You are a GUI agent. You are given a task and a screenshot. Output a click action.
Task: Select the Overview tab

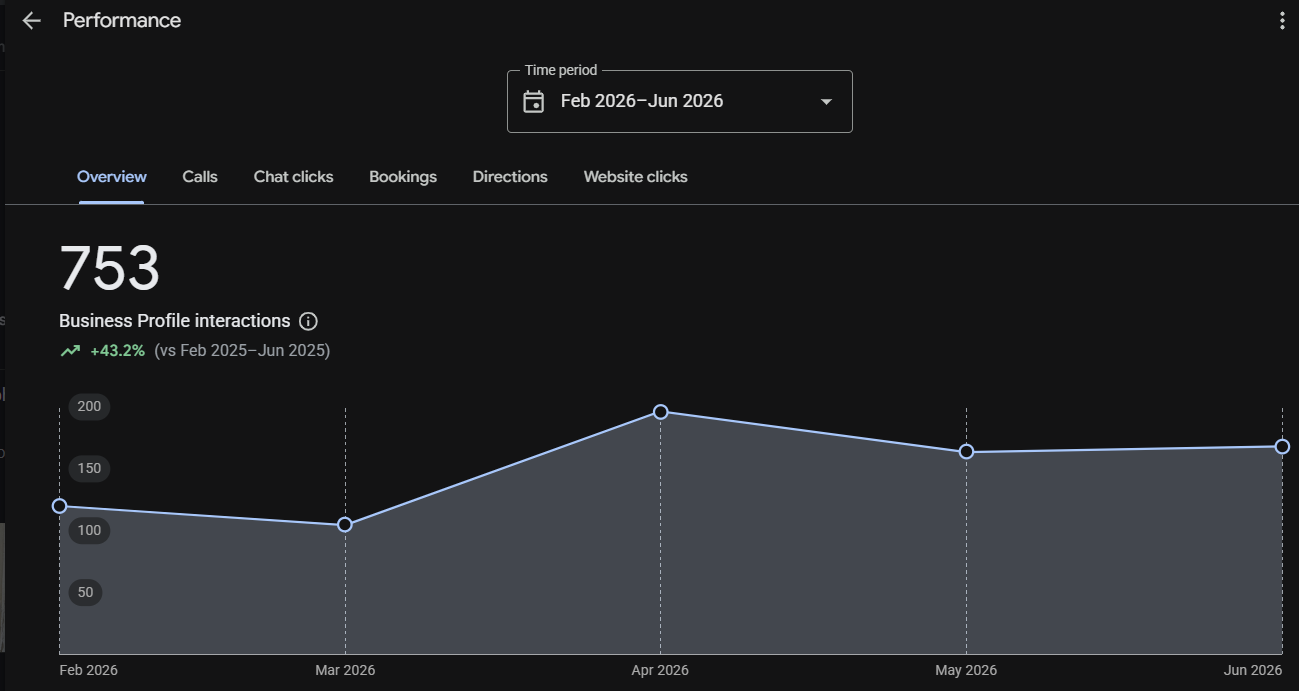click(112, 177)
